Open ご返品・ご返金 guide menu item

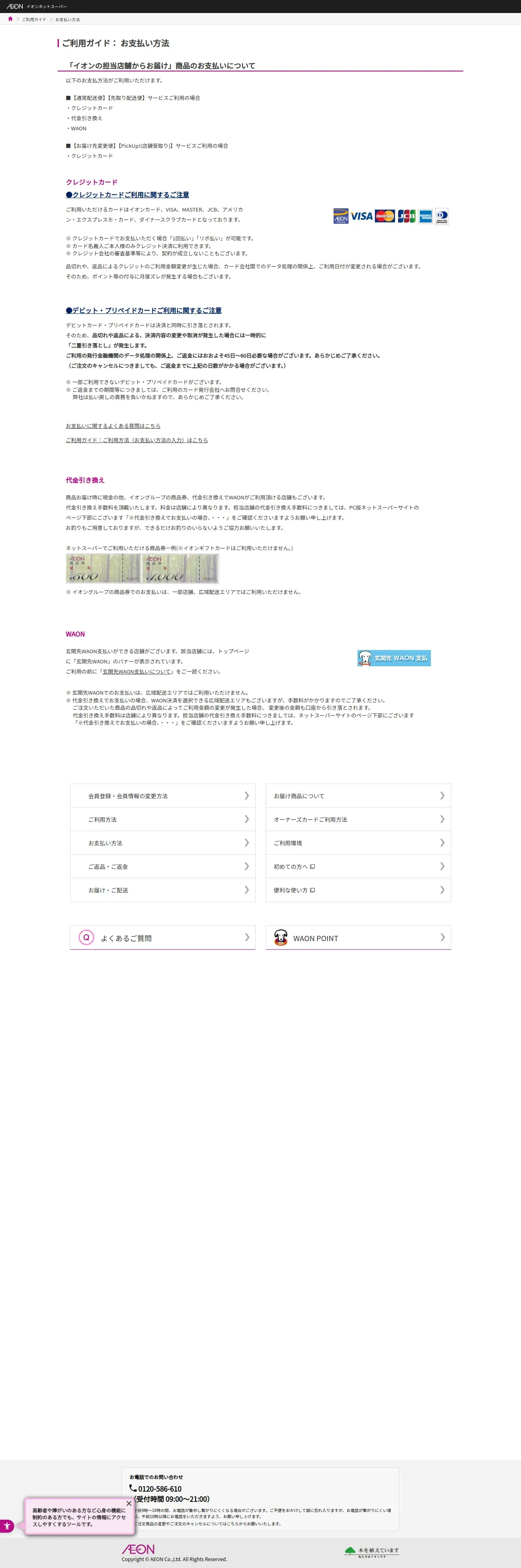(162, 866)
